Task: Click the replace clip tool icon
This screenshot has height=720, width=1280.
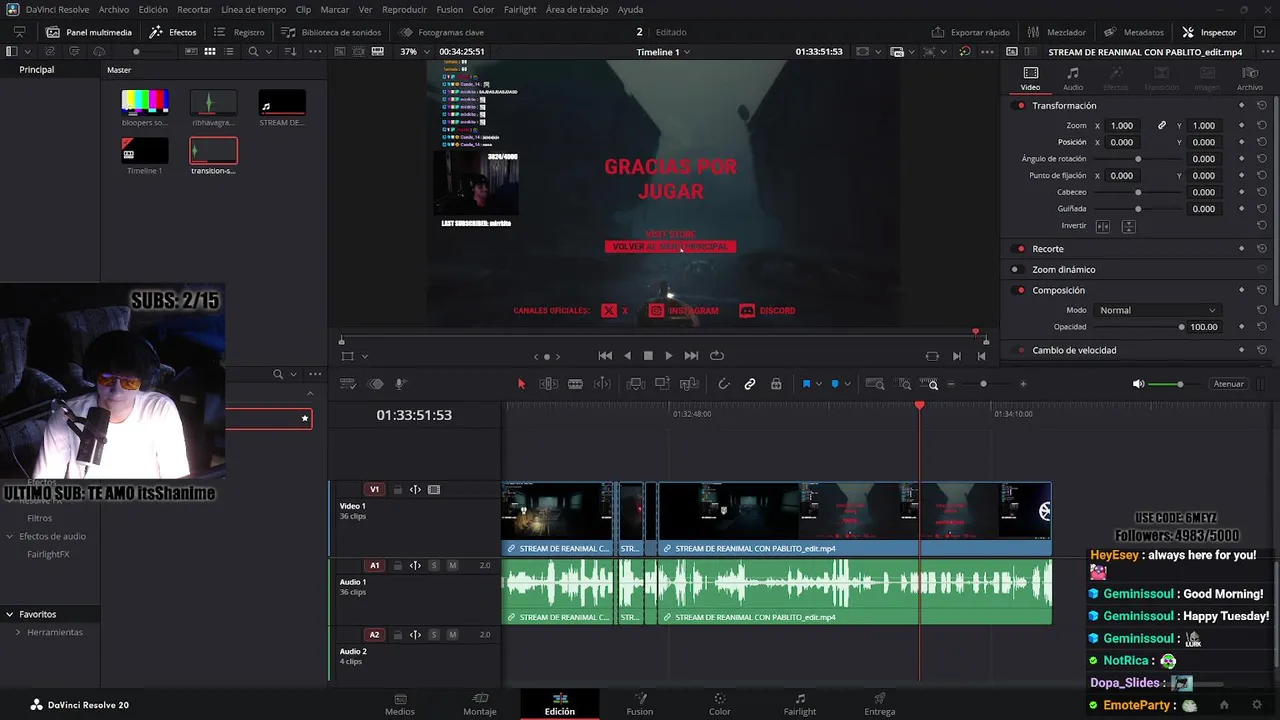Action: click(688, 384)
